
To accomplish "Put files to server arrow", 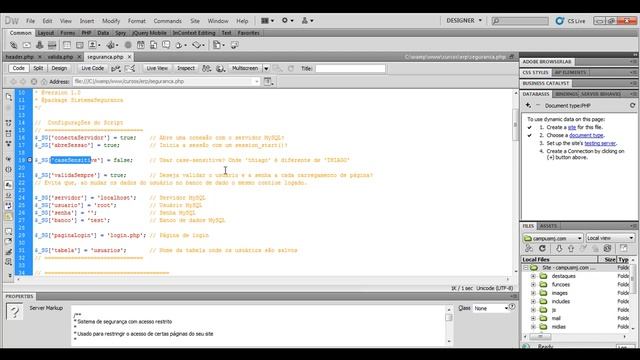I will 571,248.
